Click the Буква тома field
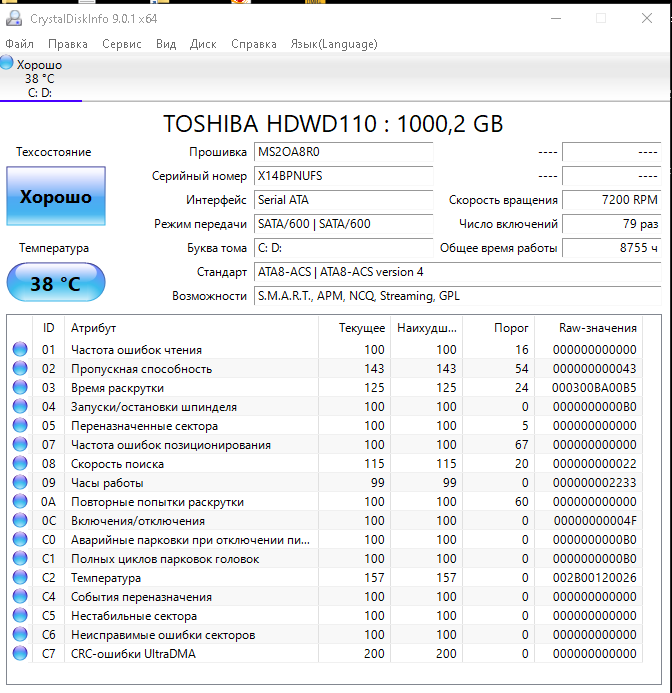The width and height of the screenshot is (672, 693). point(344,248)
